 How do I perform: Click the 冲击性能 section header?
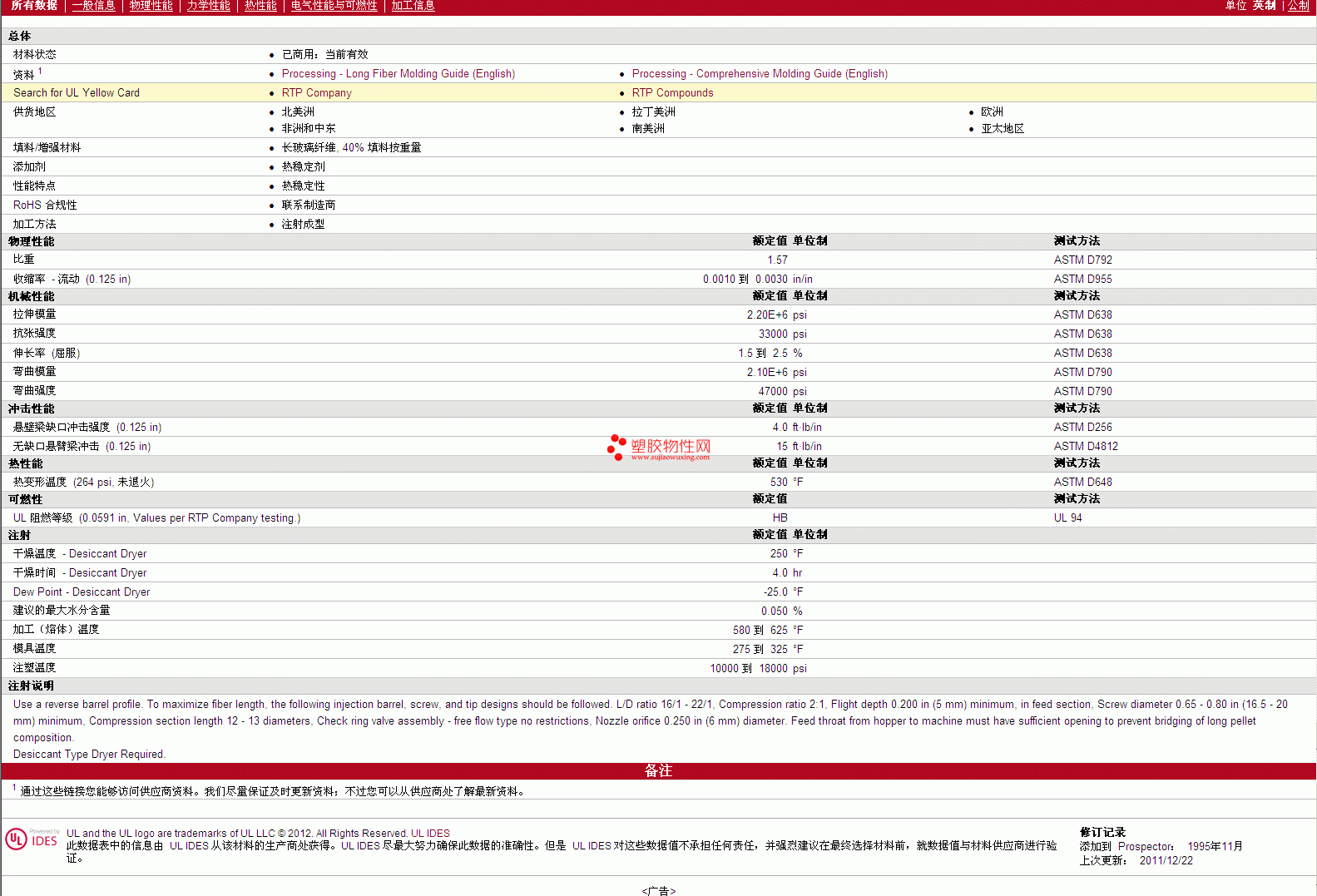point(32,409)
